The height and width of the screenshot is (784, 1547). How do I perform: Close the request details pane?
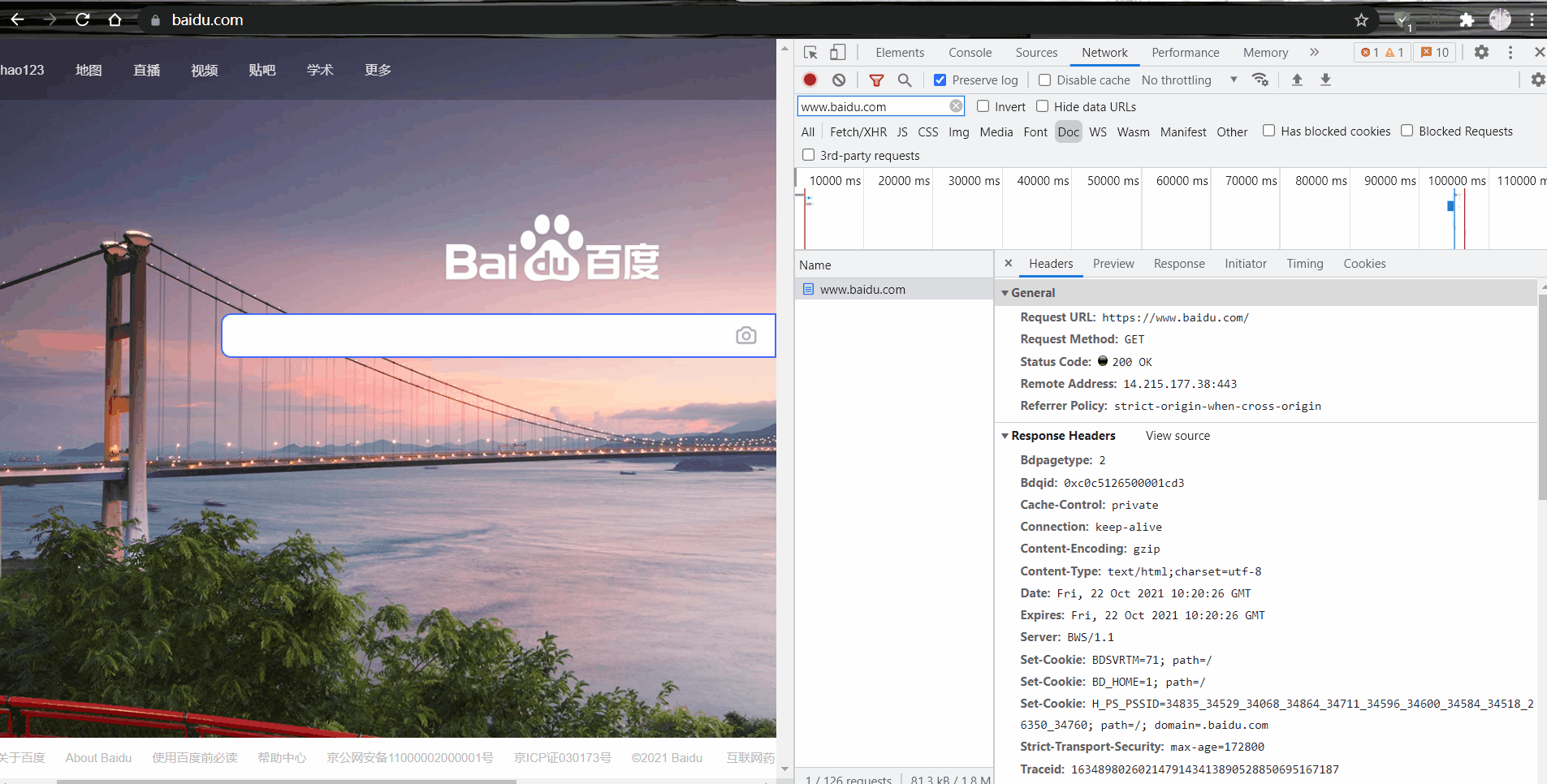pos(1008,263)
